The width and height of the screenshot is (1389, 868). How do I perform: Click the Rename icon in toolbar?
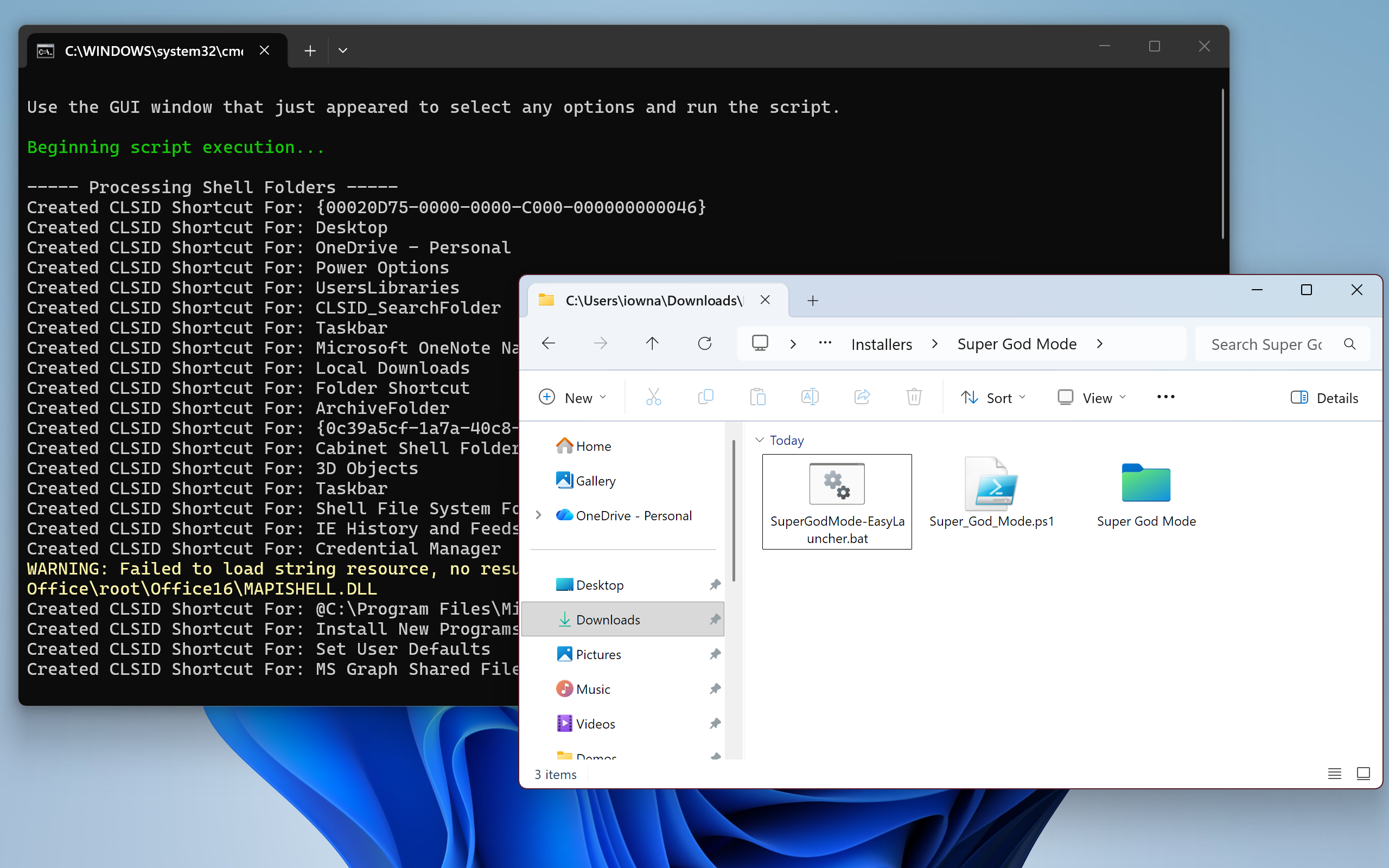810,397
